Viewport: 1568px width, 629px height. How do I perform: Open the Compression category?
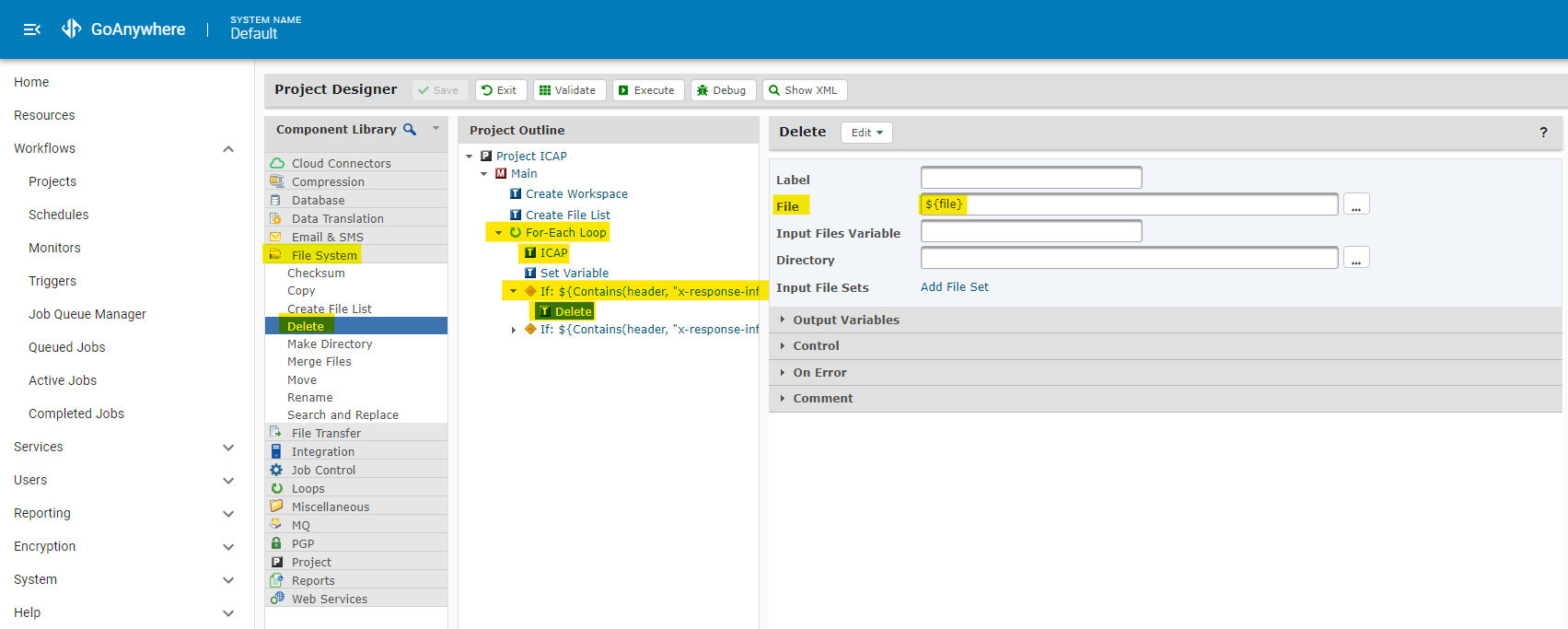(356, 181)
